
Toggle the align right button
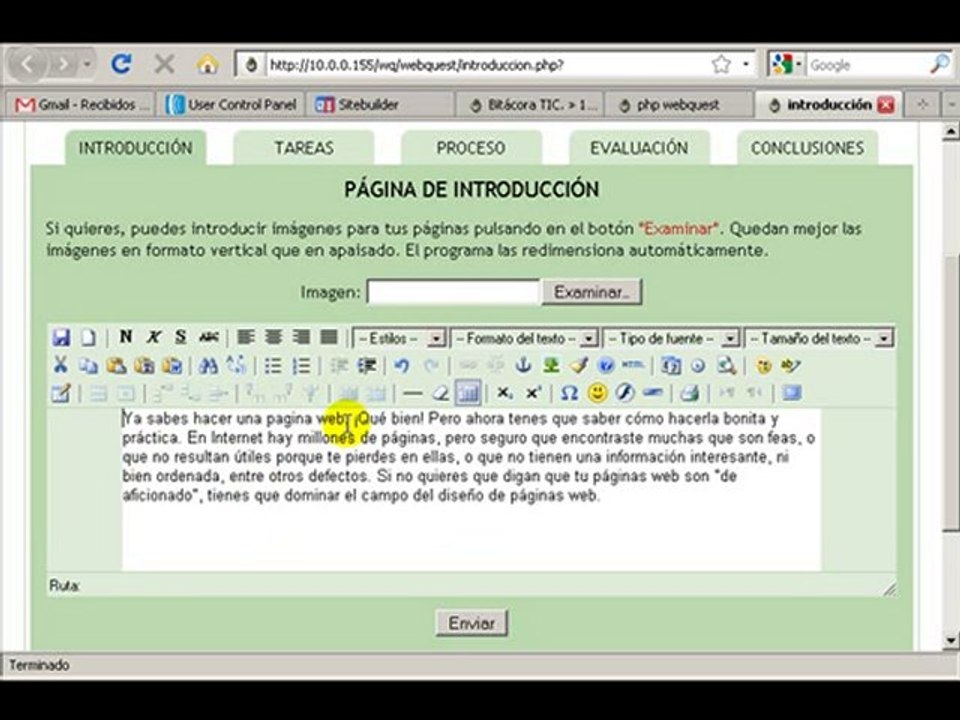click(x=301, y=337)
